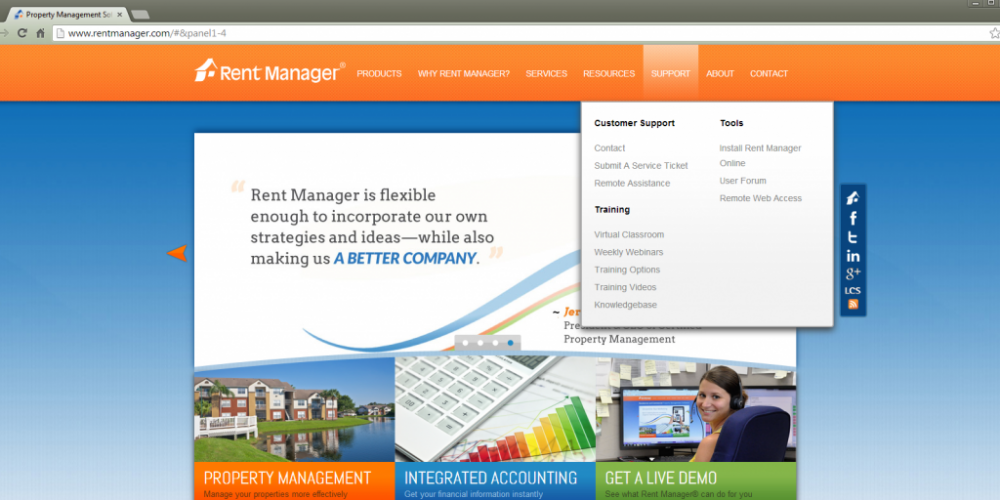The image size is (1000, 500).
Task: Go to browser home page icon
Action: pos(40,33)
